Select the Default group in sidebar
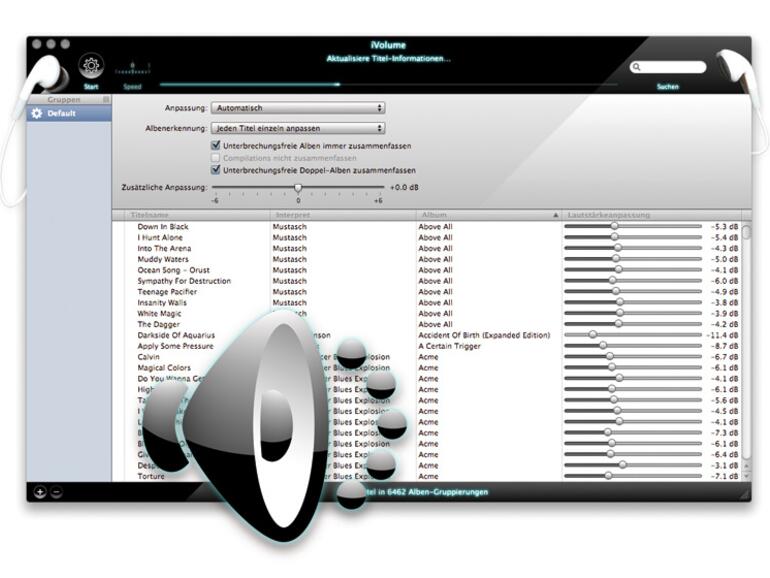770x578 pixels. (x=69, y=113)
